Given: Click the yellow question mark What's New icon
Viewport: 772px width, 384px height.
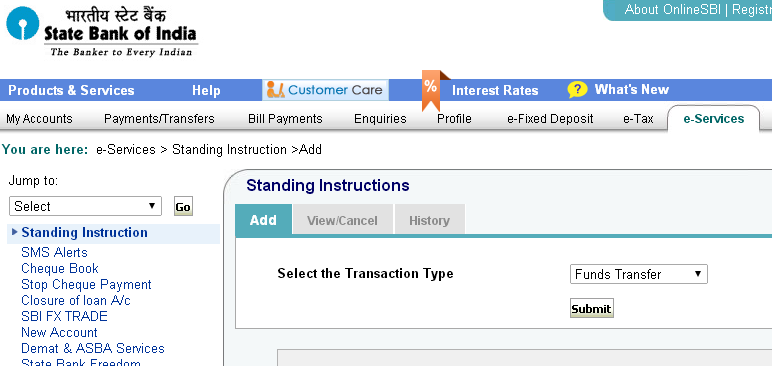Looking at the screenshot, I should pyautogui.click(x=577, y=90).
